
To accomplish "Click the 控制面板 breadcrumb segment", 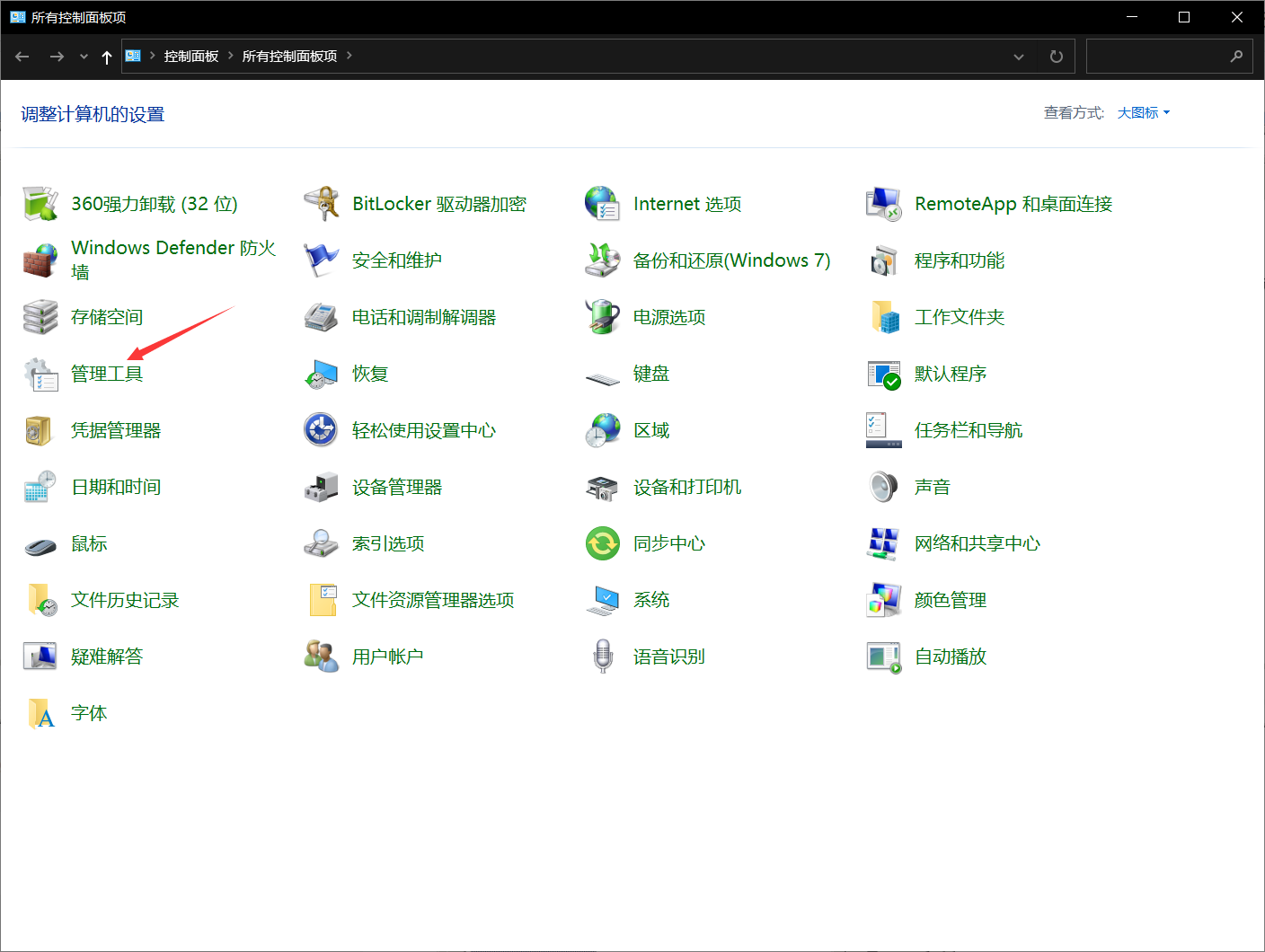I will point(191,57).
